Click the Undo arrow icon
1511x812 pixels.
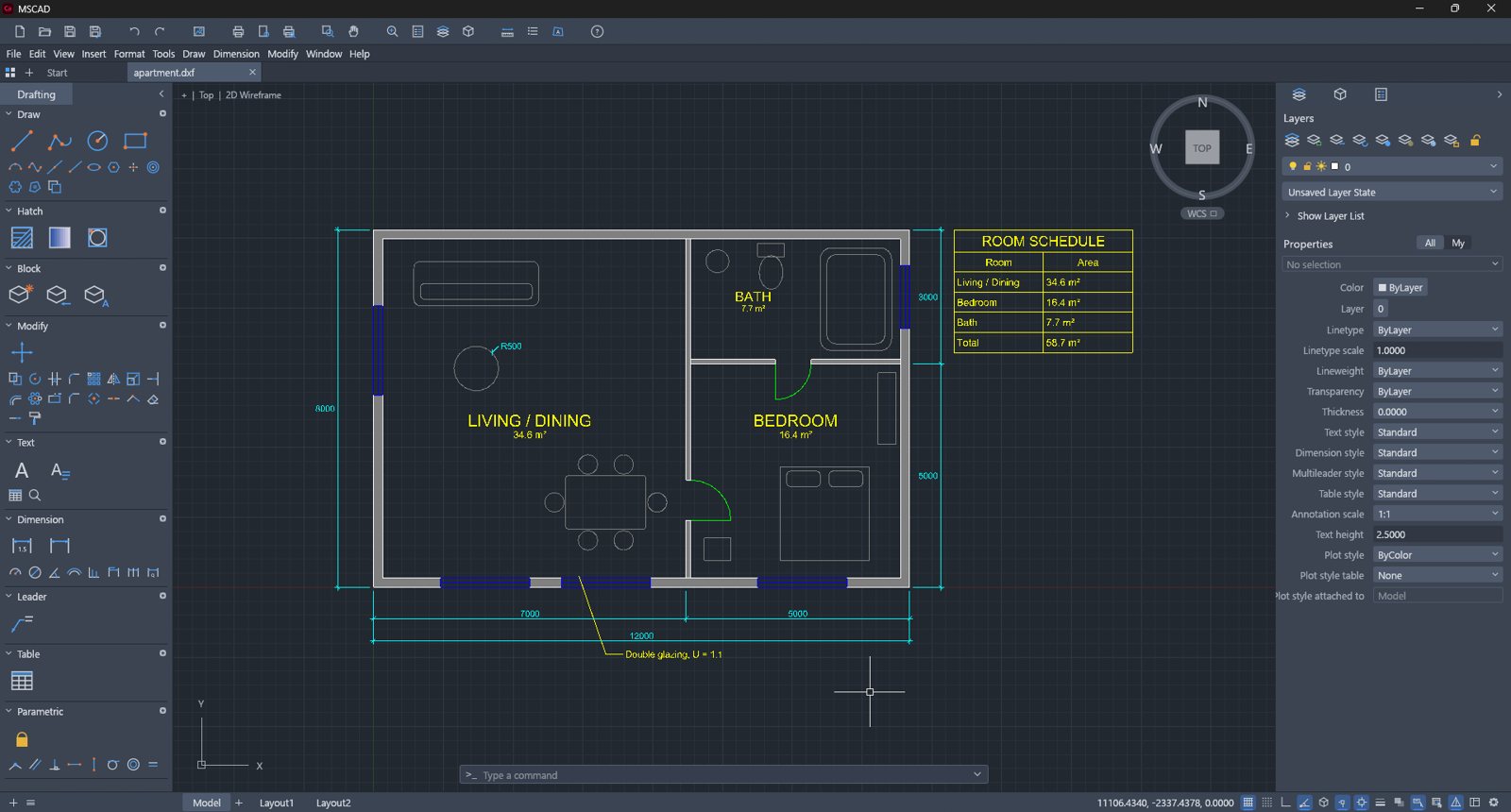pos(134,31)
